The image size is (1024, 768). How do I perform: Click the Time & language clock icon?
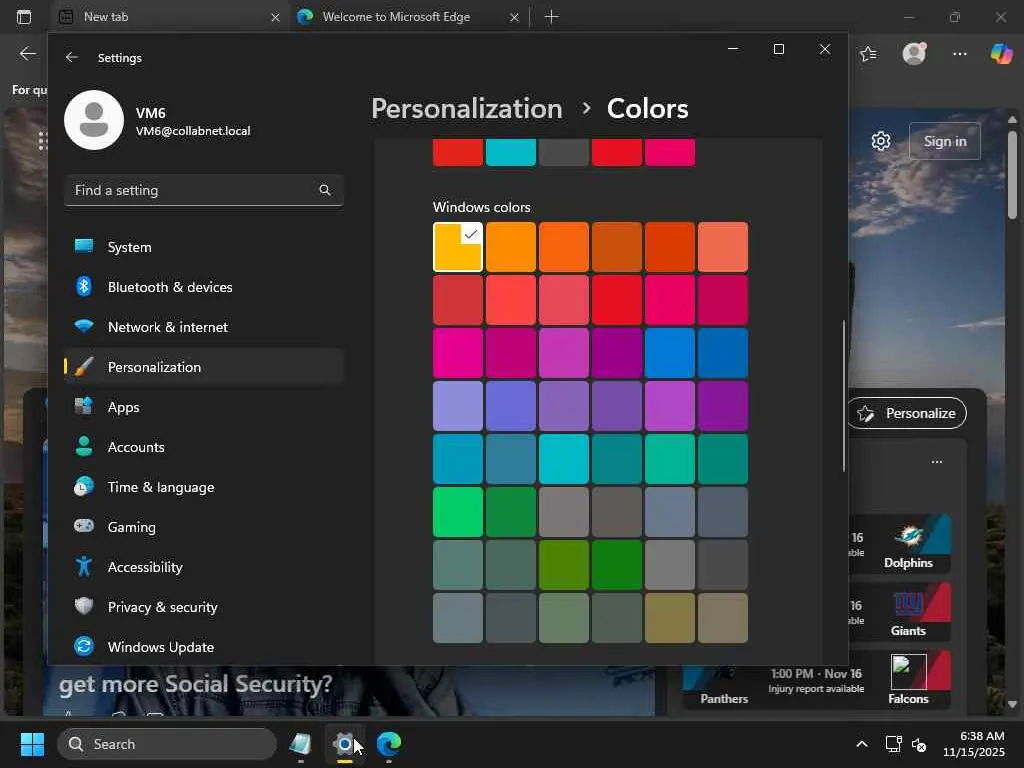[84, 487]
